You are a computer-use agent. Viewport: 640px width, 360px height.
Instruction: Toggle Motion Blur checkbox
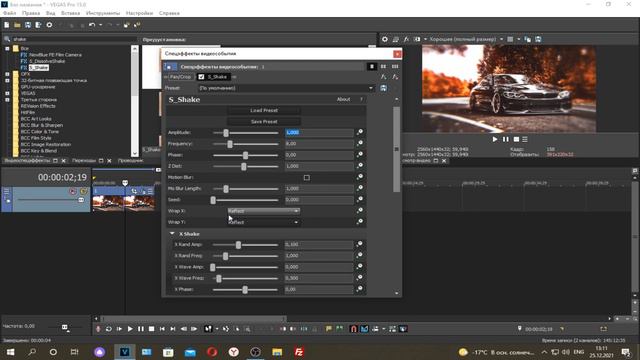307,178
